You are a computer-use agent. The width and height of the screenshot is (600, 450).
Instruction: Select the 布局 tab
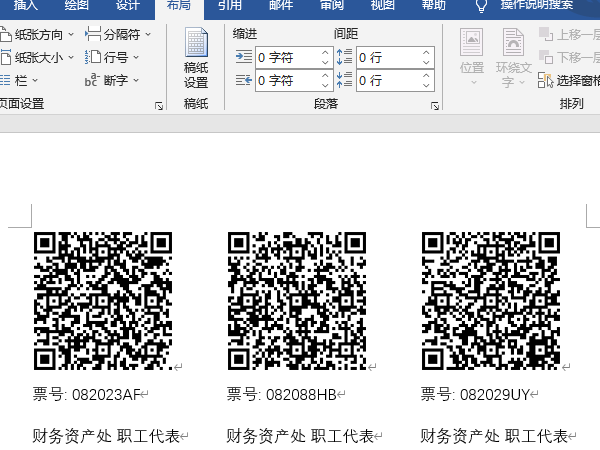click(x=179, y=5)
